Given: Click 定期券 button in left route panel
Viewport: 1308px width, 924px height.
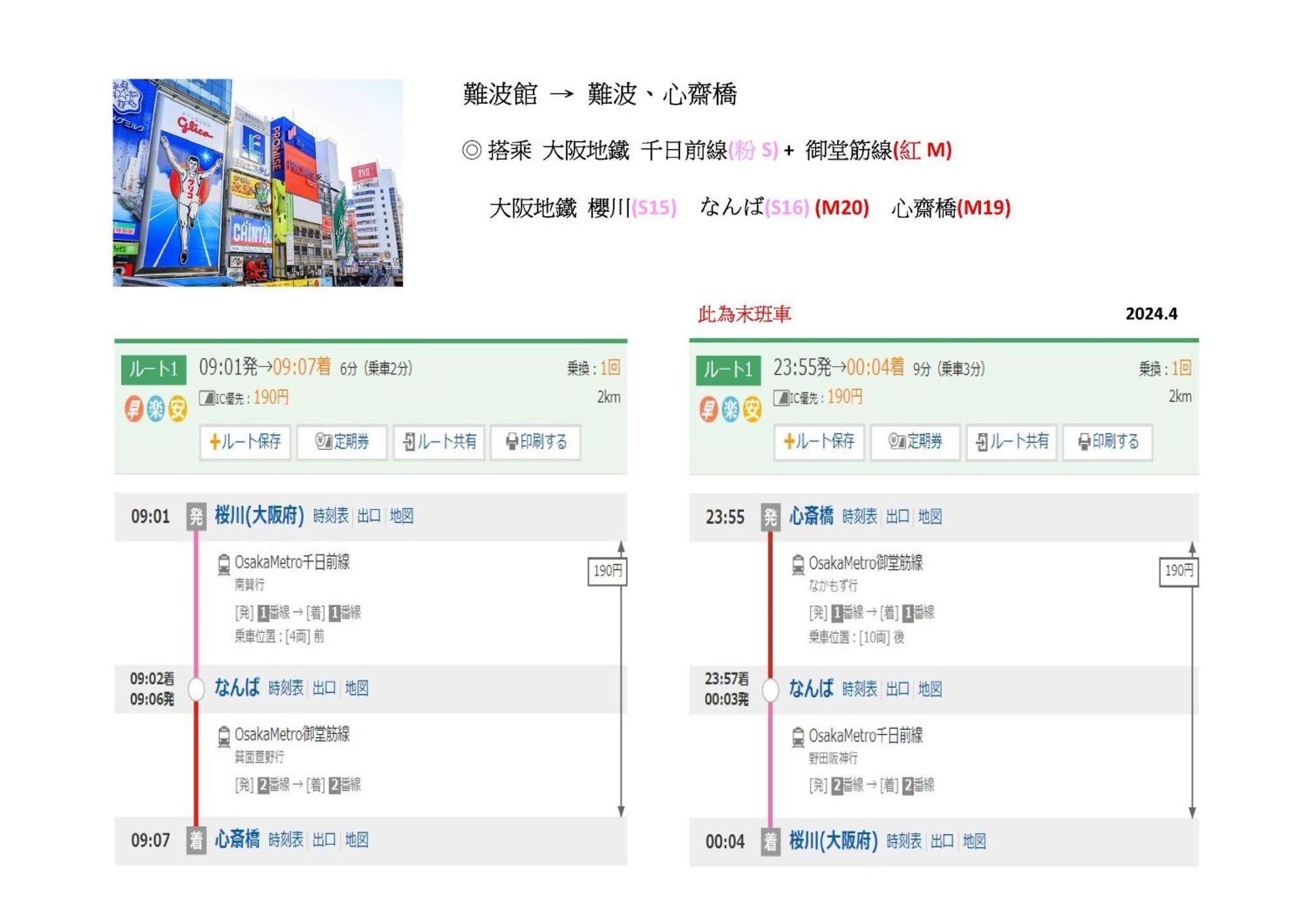Looking at the screenshot, I should point(342,442).
